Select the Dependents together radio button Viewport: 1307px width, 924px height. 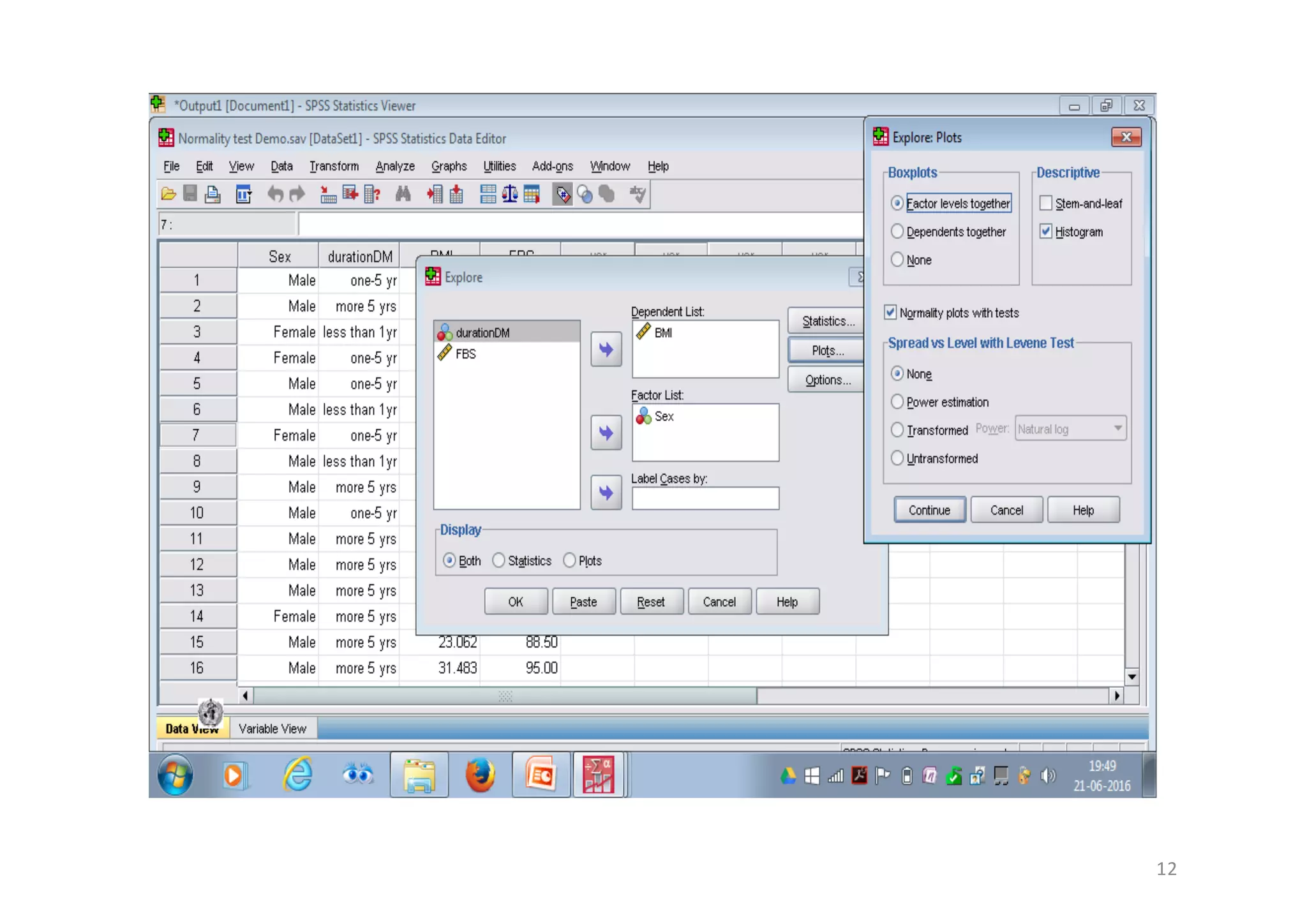click(x=897, y=232)
